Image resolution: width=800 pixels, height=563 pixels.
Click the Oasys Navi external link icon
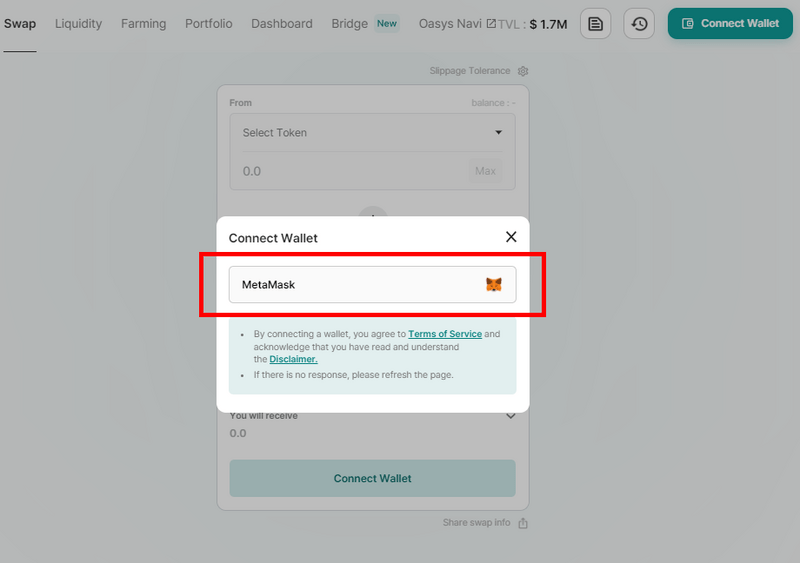pos(490,24)
